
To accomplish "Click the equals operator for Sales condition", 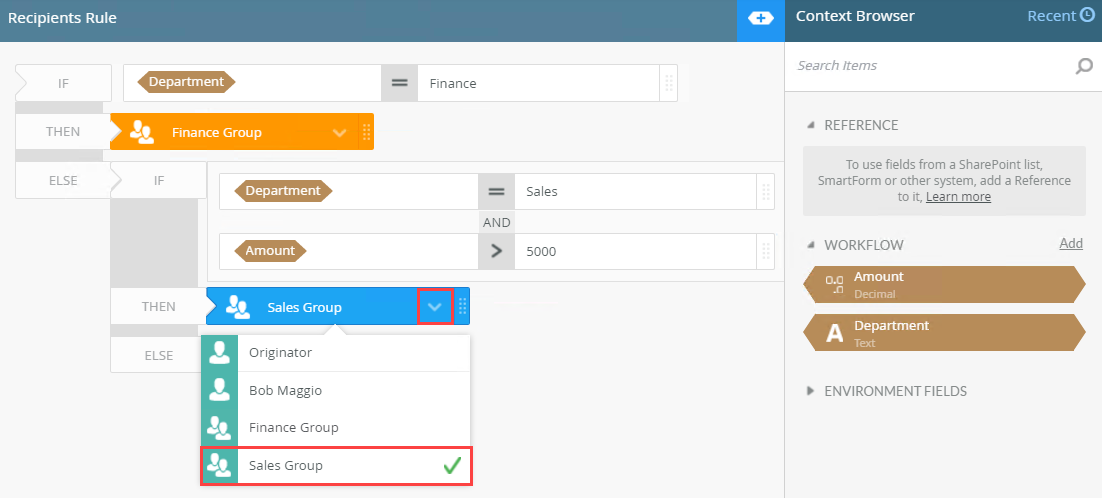I will 496,191.
